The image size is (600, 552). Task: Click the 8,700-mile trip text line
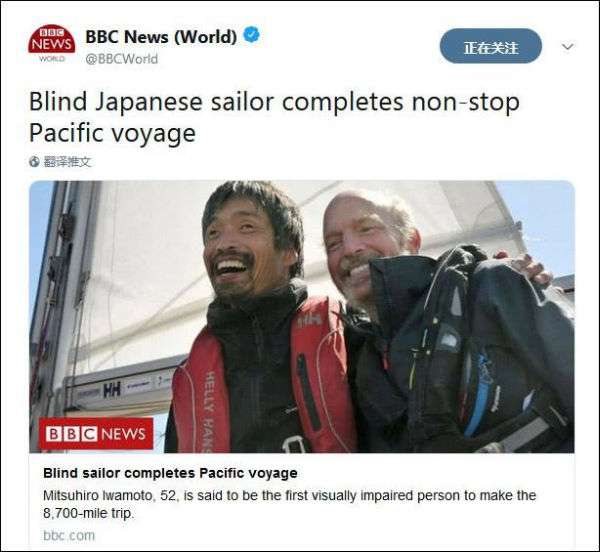88,513
